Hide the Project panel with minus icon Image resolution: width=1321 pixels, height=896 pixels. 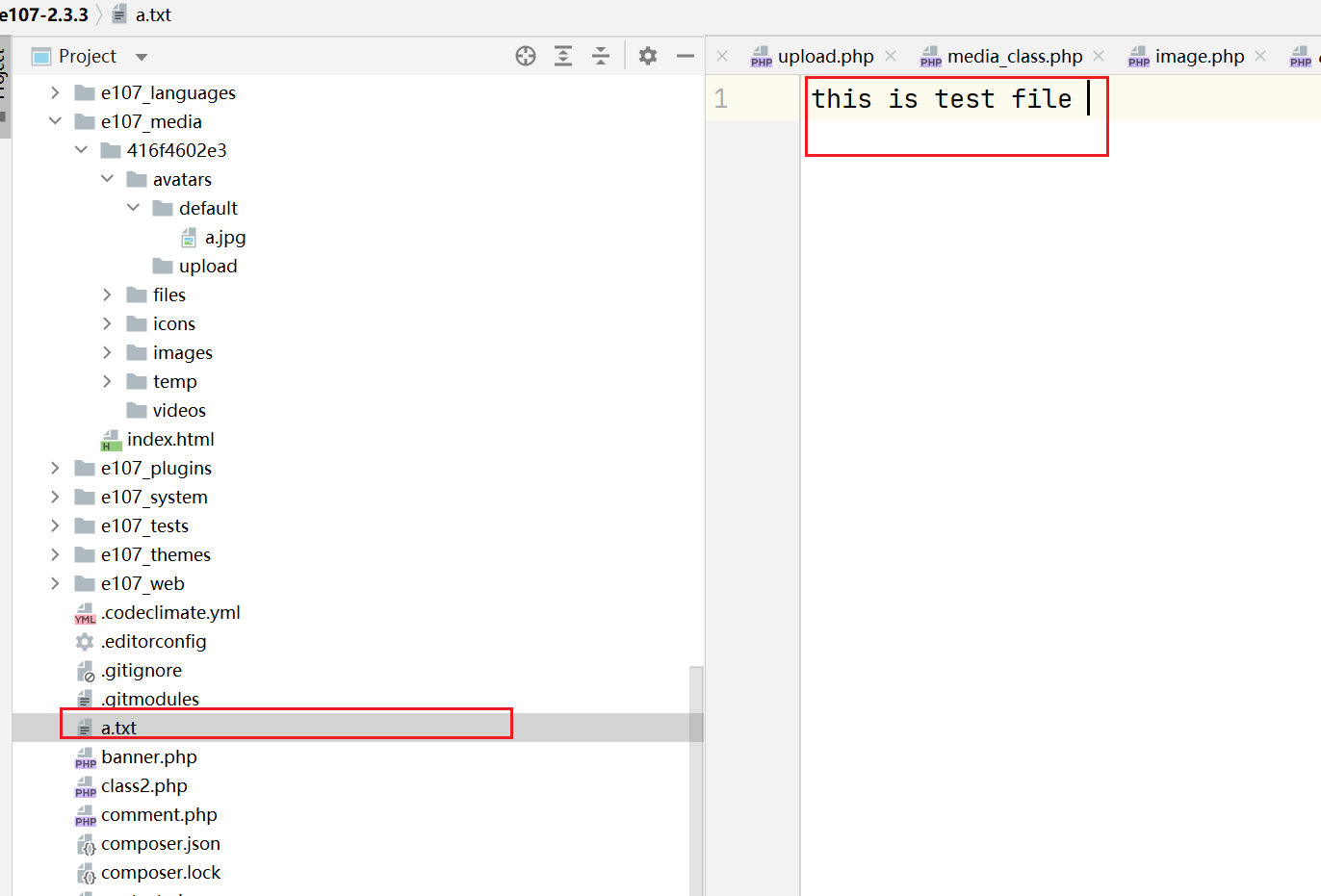point(686,56)
